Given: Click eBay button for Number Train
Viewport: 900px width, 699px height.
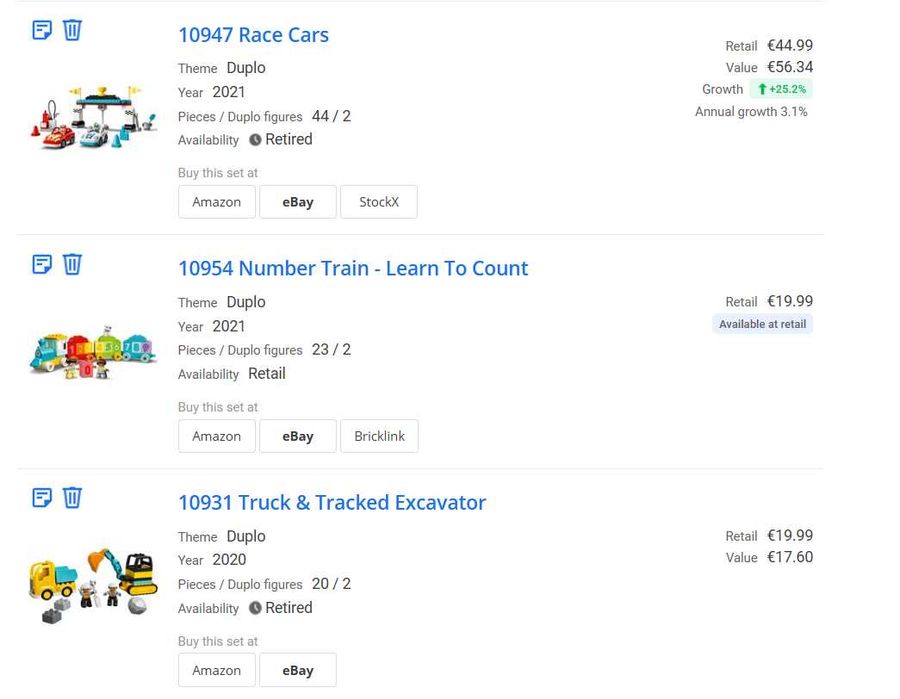Looking at the screenshot, I should 297,436.
